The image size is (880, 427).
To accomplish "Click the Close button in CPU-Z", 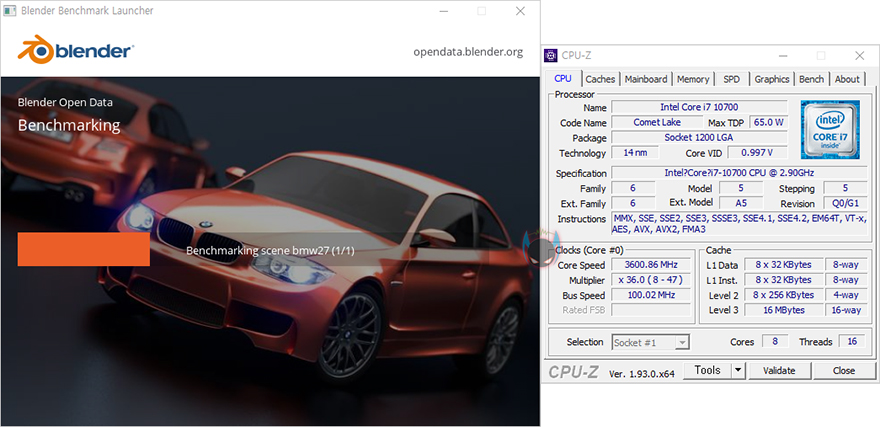I will [844, 370].
